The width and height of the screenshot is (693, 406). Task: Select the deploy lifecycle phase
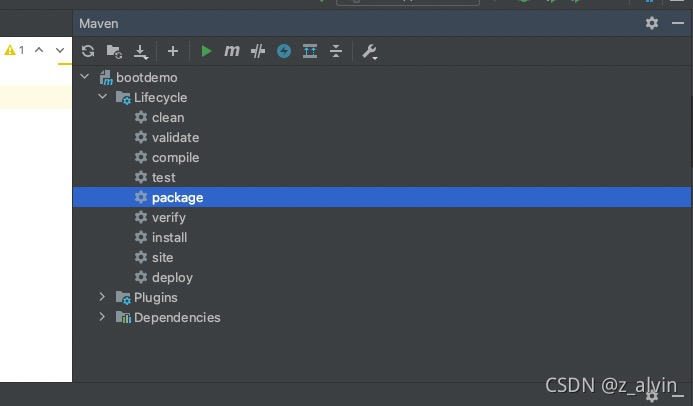pos(172,278)
